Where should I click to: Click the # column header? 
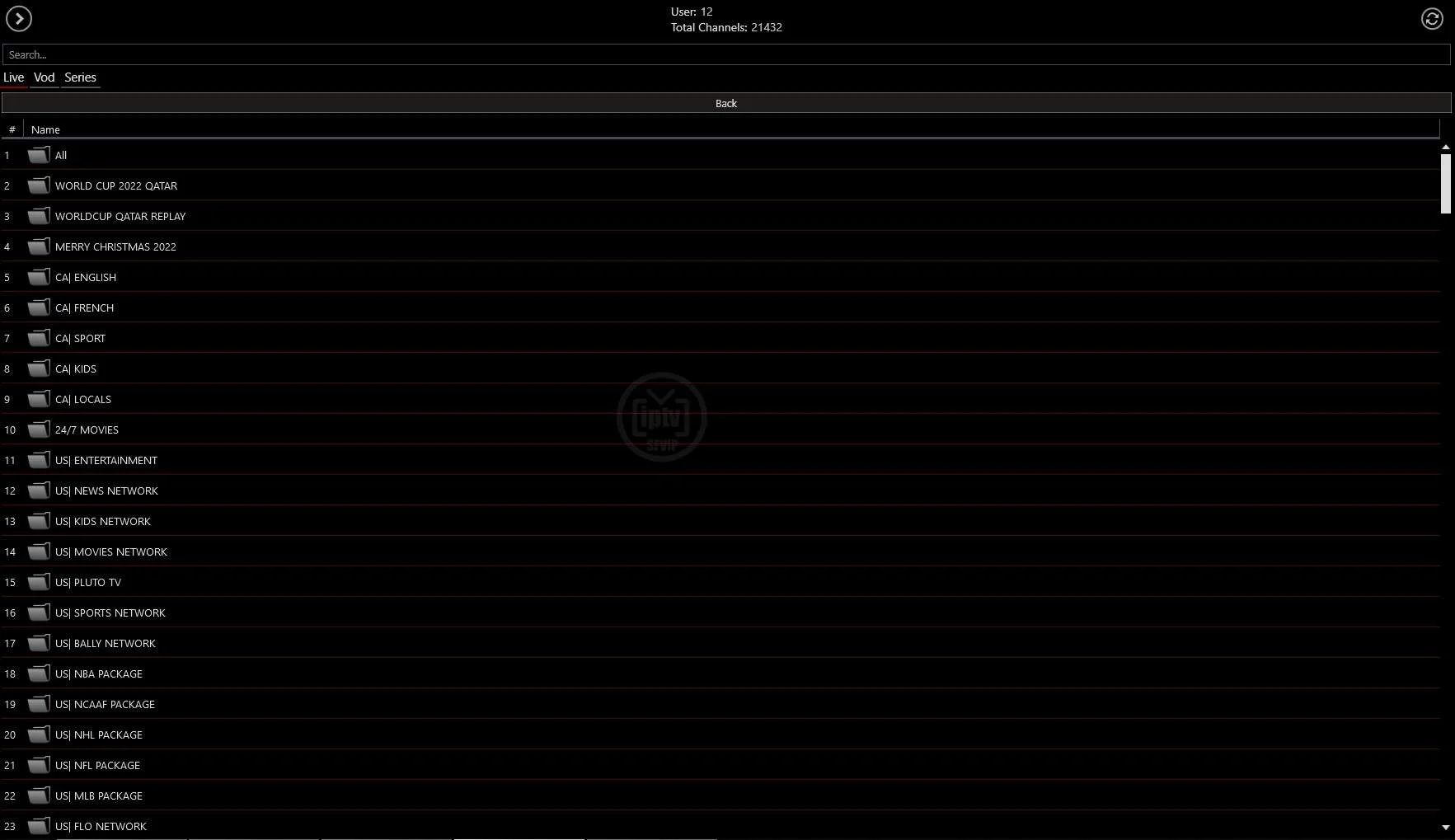pyautogui.click(x=12, y=129)
